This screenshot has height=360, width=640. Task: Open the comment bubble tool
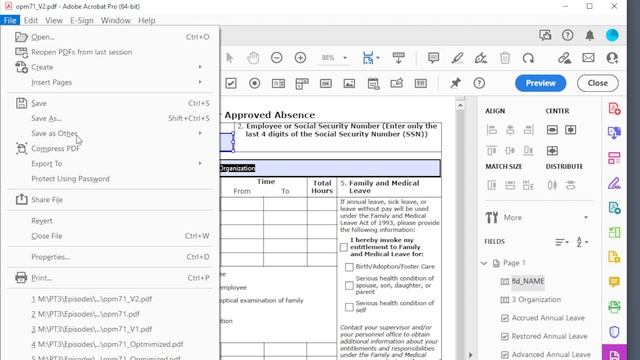tap(433, 58)
